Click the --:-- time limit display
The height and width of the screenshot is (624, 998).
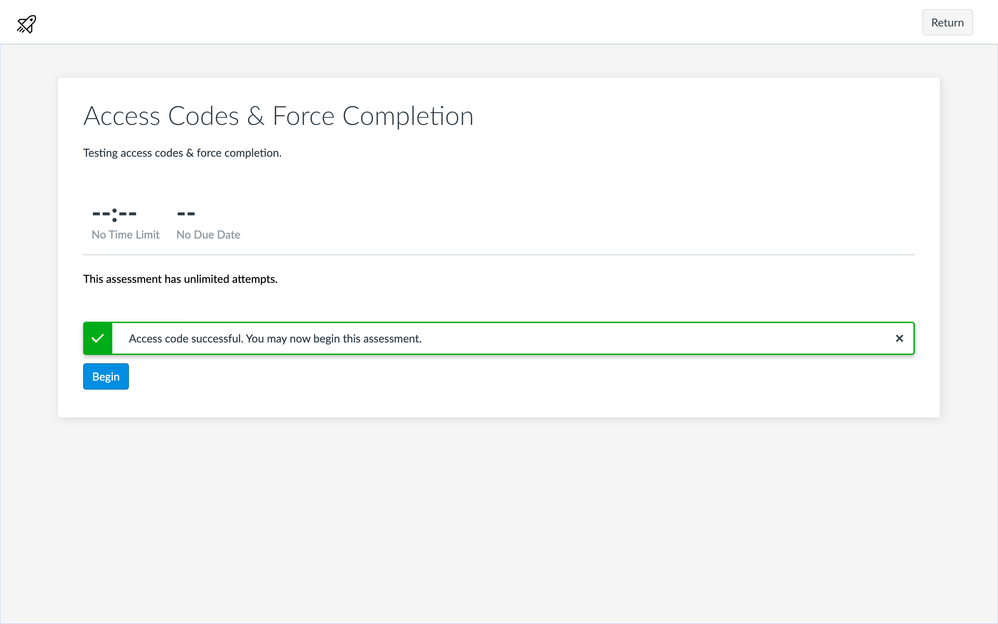click(x=114, y=213)
